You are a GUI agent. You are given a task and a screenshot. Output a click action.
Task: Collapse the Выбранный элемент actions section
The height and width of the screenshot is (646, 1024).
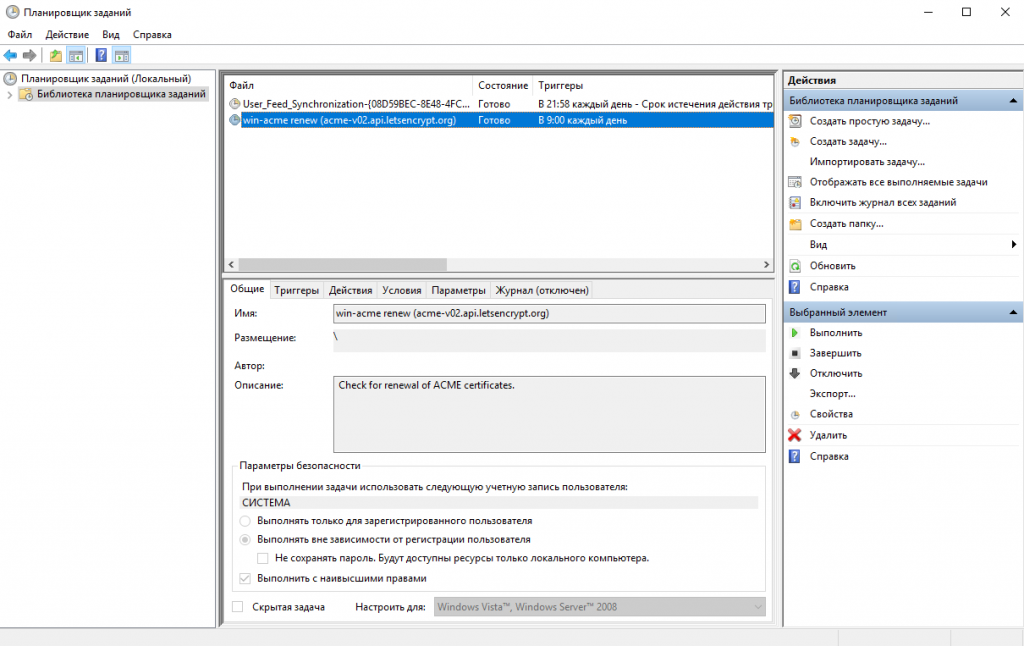point(1013,312)
